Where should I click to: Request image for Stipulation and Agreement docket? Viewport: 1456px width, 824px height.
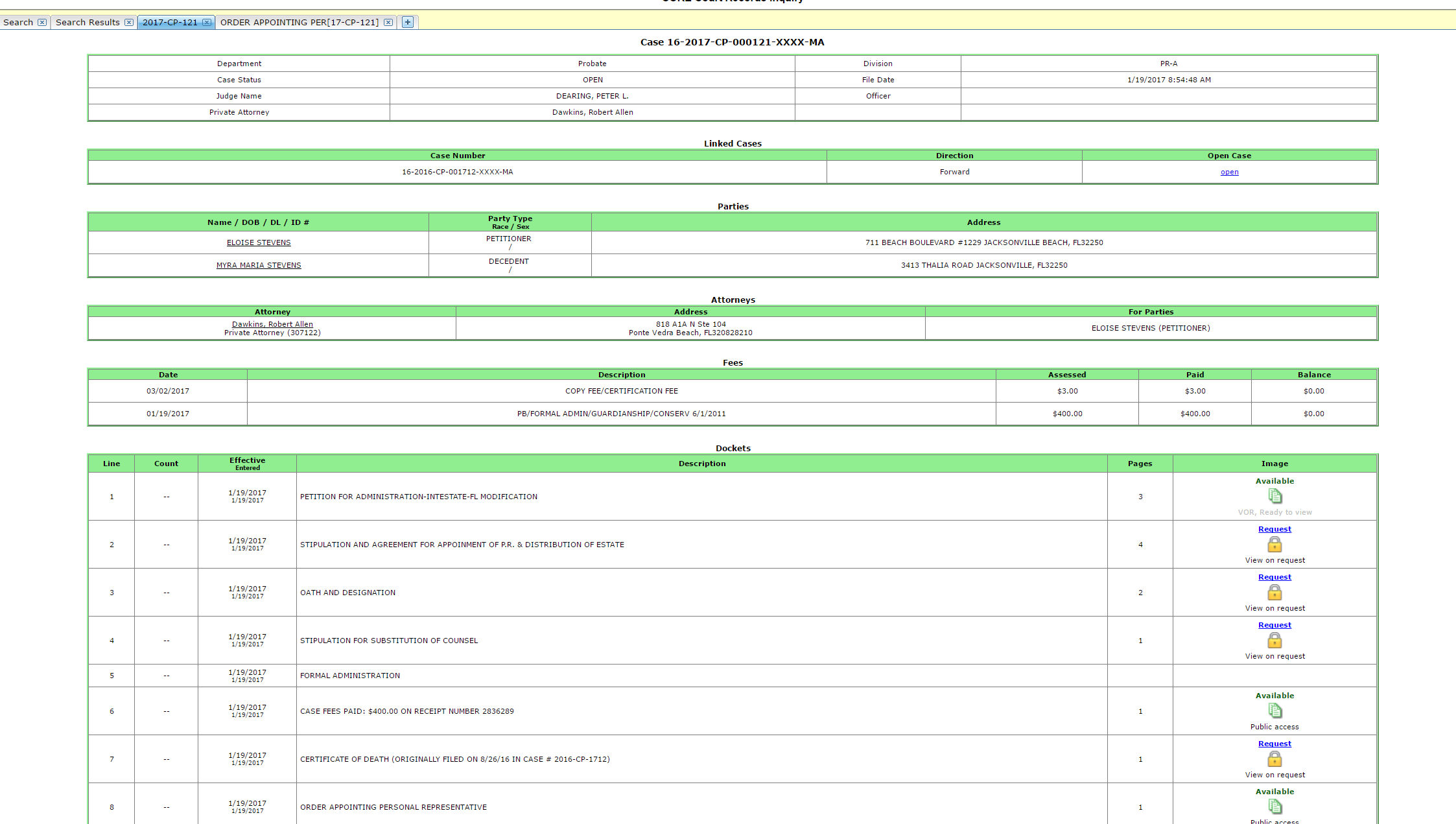(1274, 529)
